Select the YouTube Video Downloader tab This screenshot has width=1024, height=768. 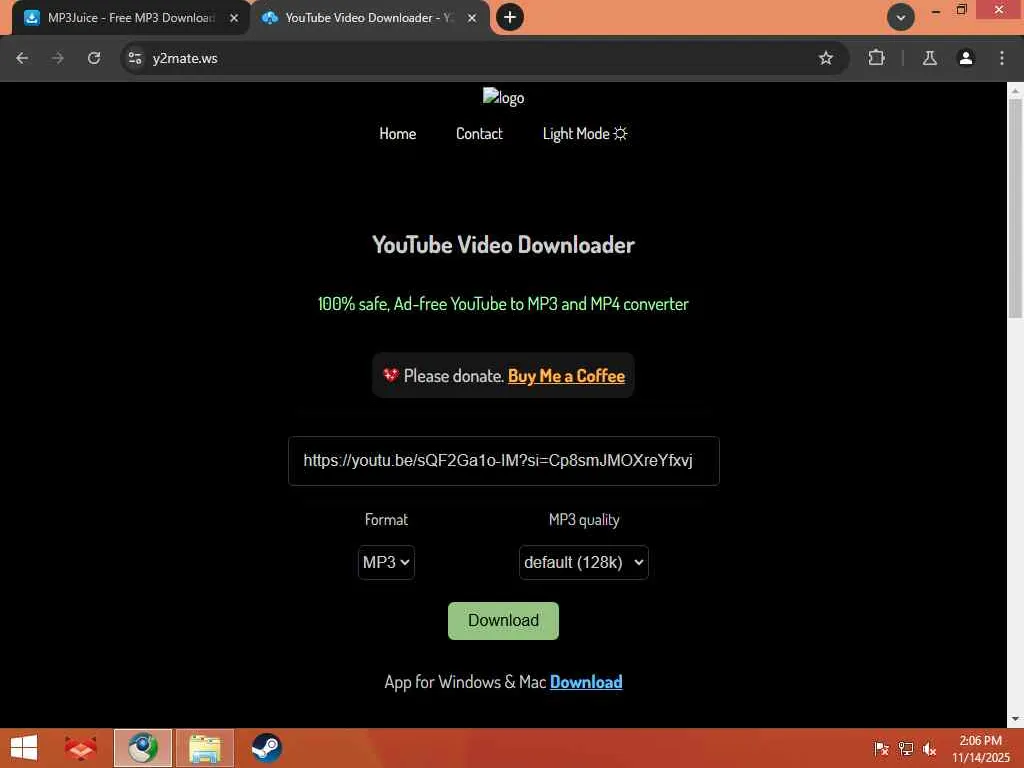coord(369,18)
